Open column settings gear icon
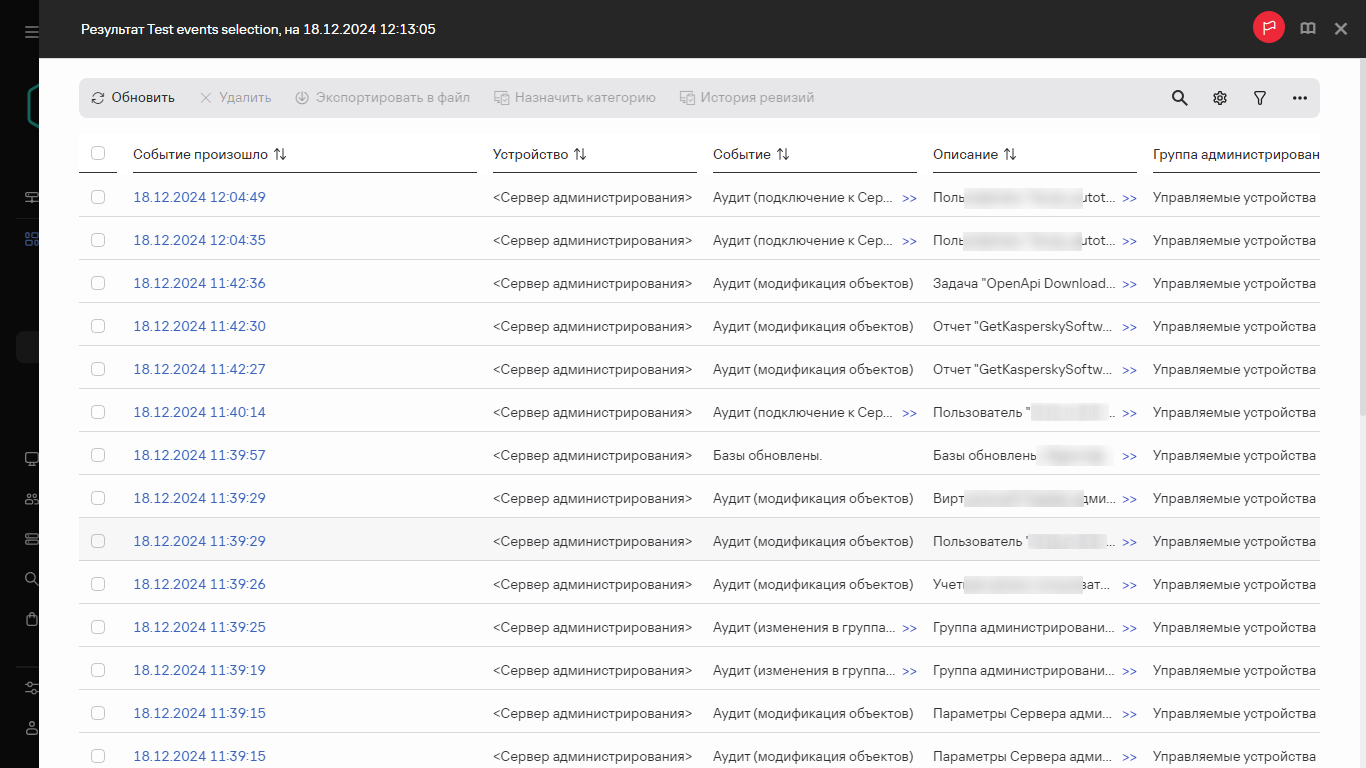Screen dimensions: 1366x768 tap(1220, 98)
